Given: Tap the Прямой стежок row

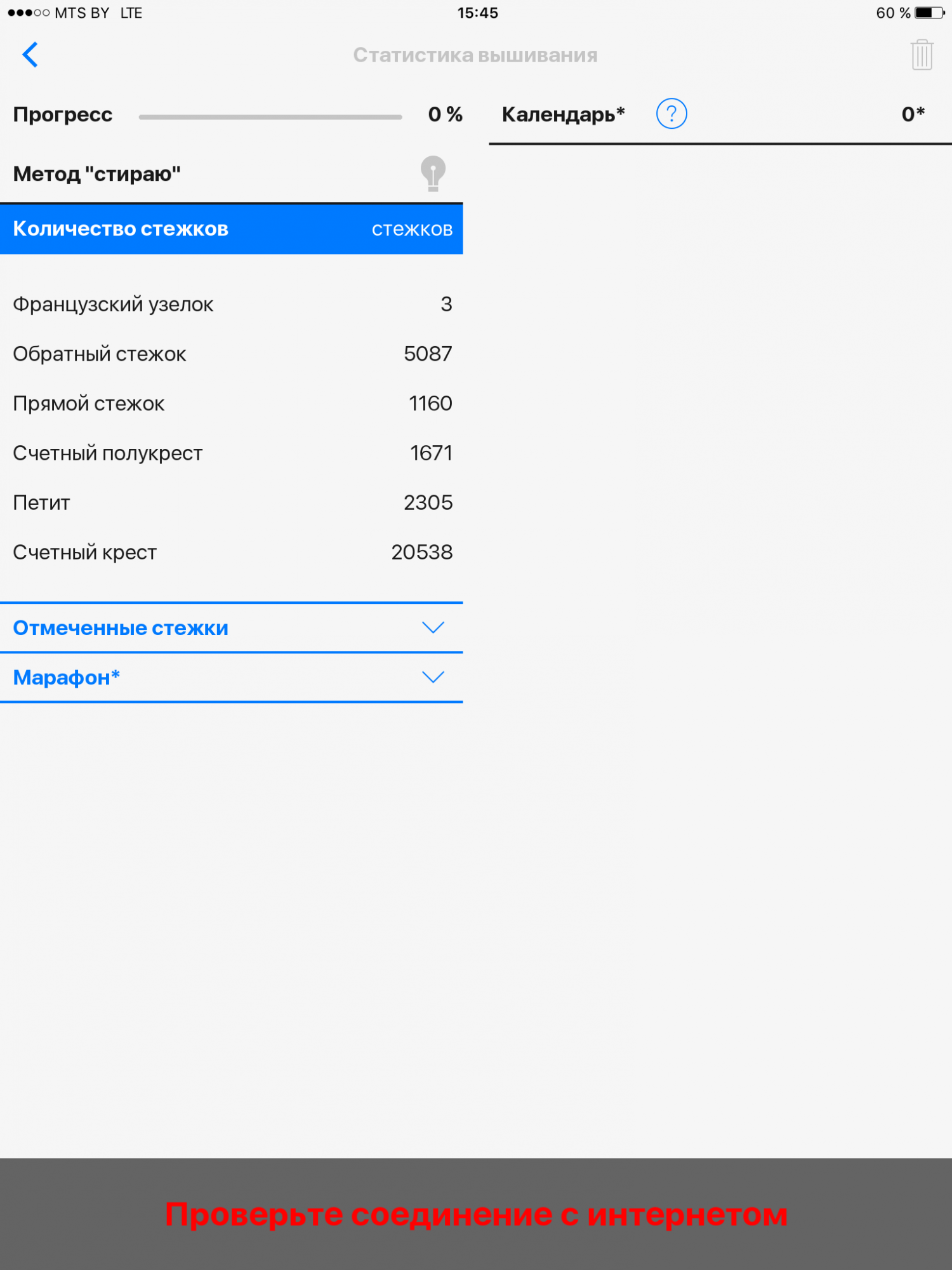Looking at the screenshot, I should pyautogui.click(x=232, y=403).
